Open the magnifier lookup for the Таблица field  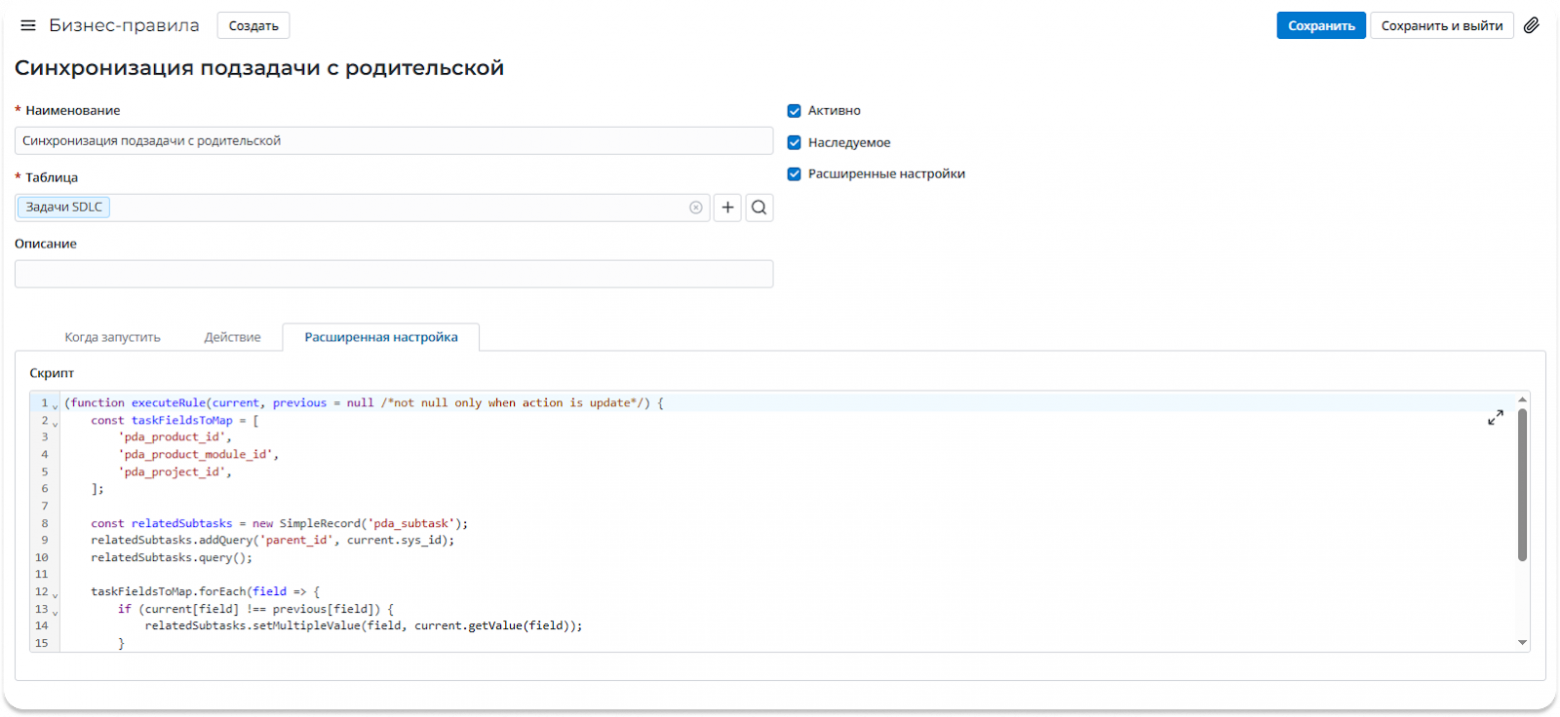759,207
